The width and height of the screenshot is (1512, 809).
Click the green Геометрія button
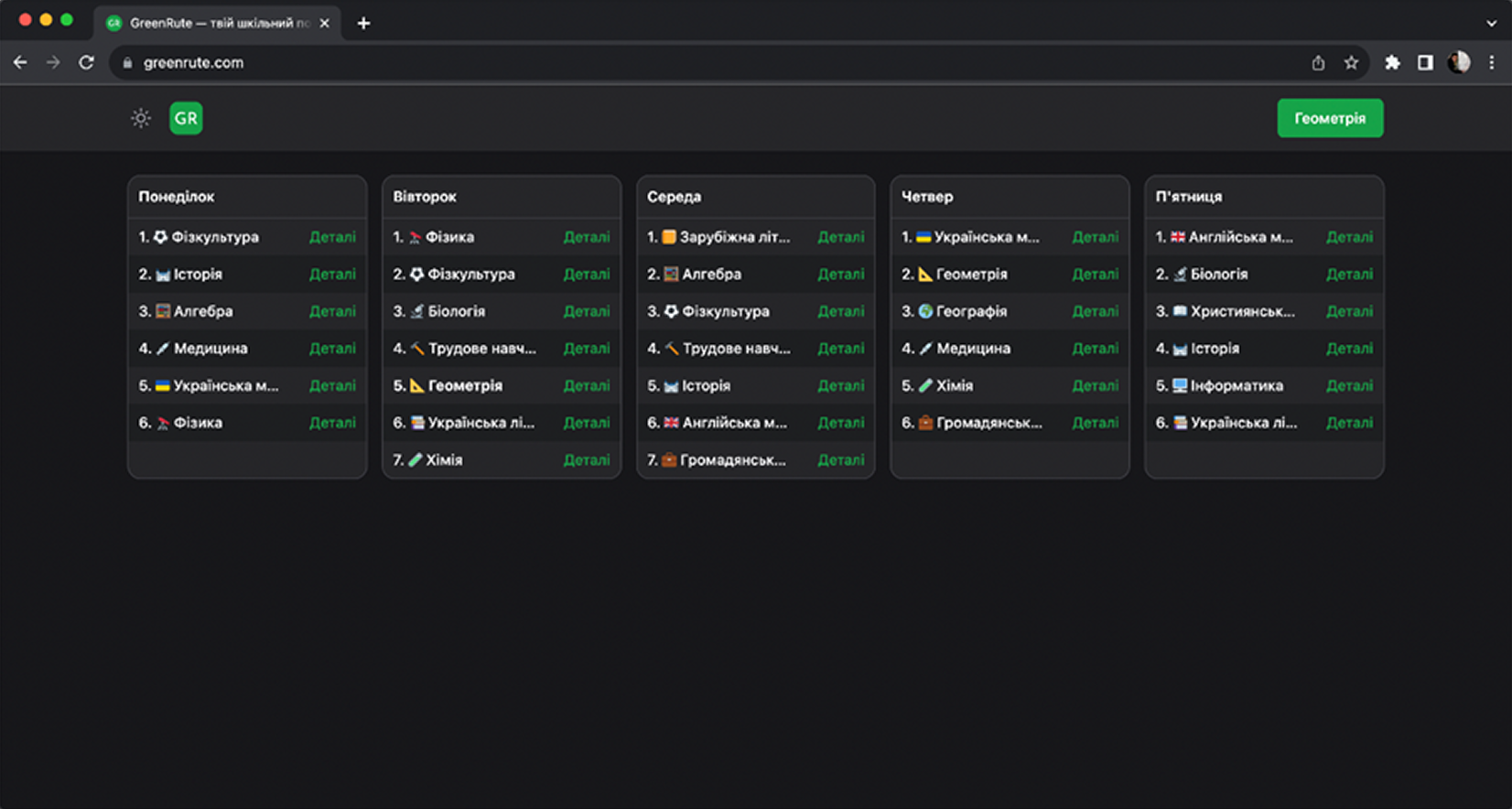point(1329,118)
